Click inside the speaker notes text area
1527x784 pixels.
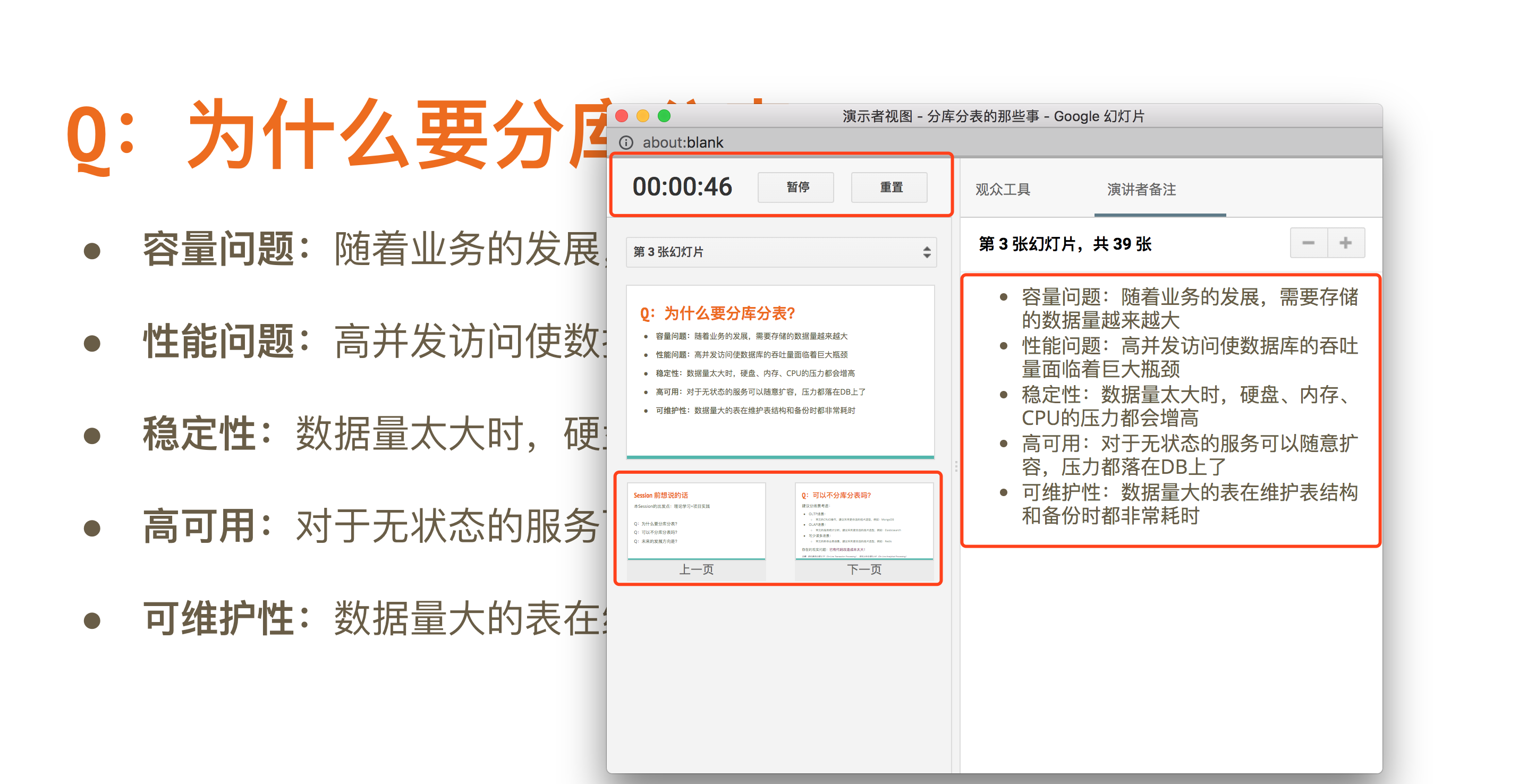click(x=1170, y=409)
